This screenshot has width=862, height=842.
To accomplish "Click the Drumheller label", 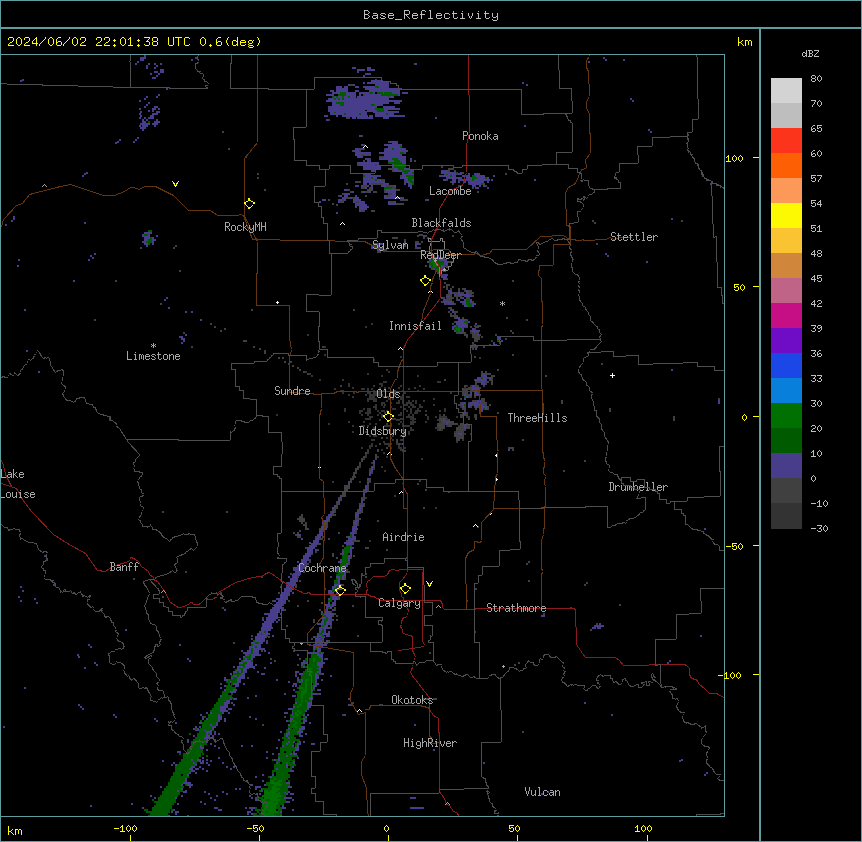I will click(638, 487).
